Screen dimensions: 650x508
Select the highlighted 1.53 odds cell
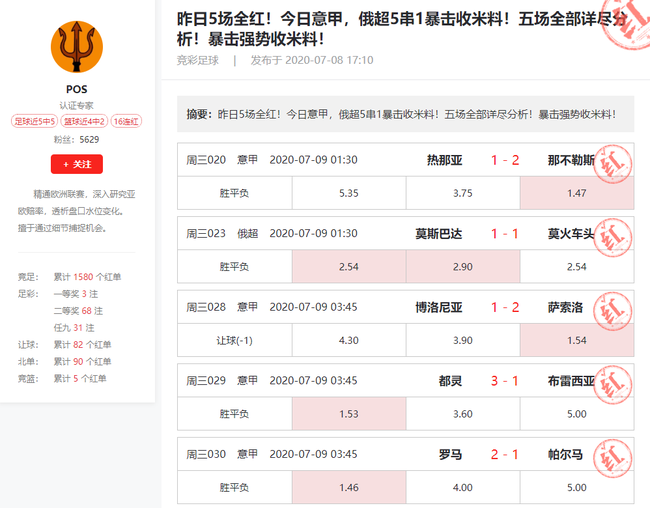click(x=349, y=414)
